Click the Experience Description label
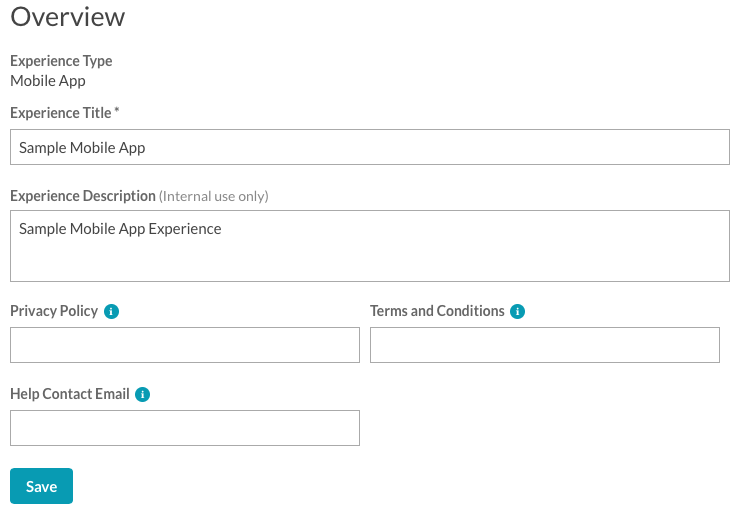Screen dimensions: 742x525 pos(83,196)
